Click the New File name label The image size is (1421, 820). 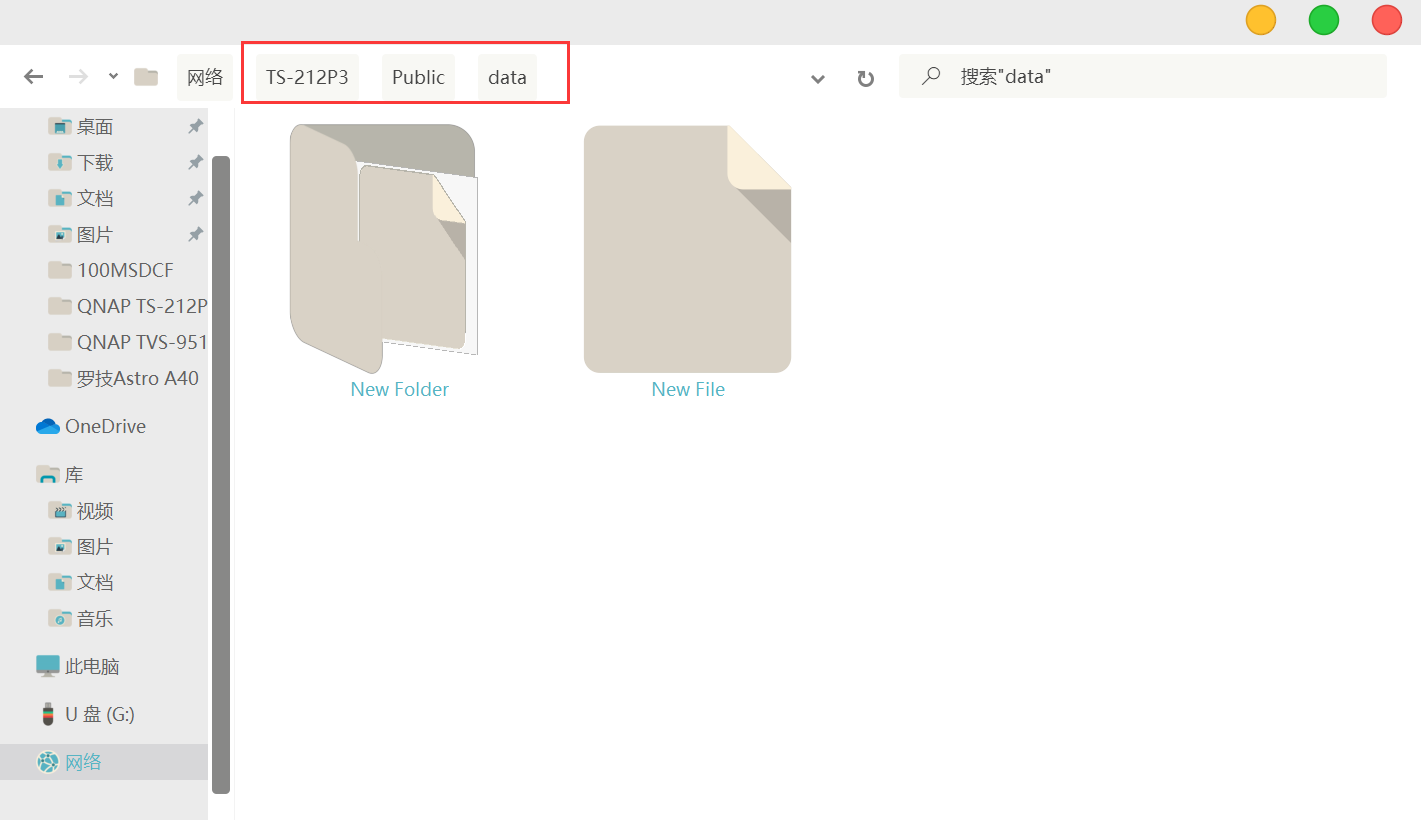coord(688,390)
